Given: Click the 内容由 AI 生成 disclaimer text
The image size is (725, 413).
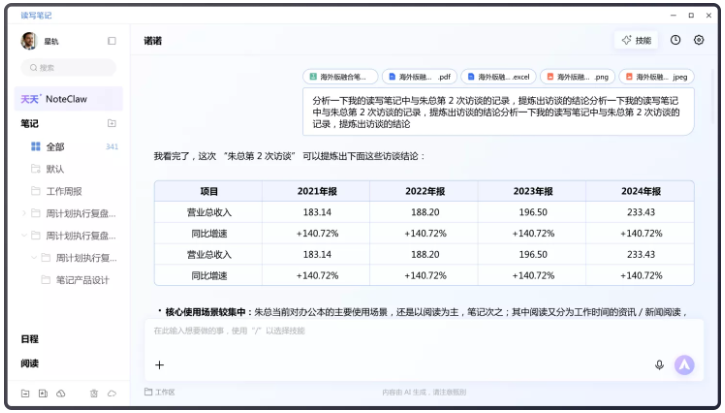Looking at the screenshot, I should pos(424,392).
